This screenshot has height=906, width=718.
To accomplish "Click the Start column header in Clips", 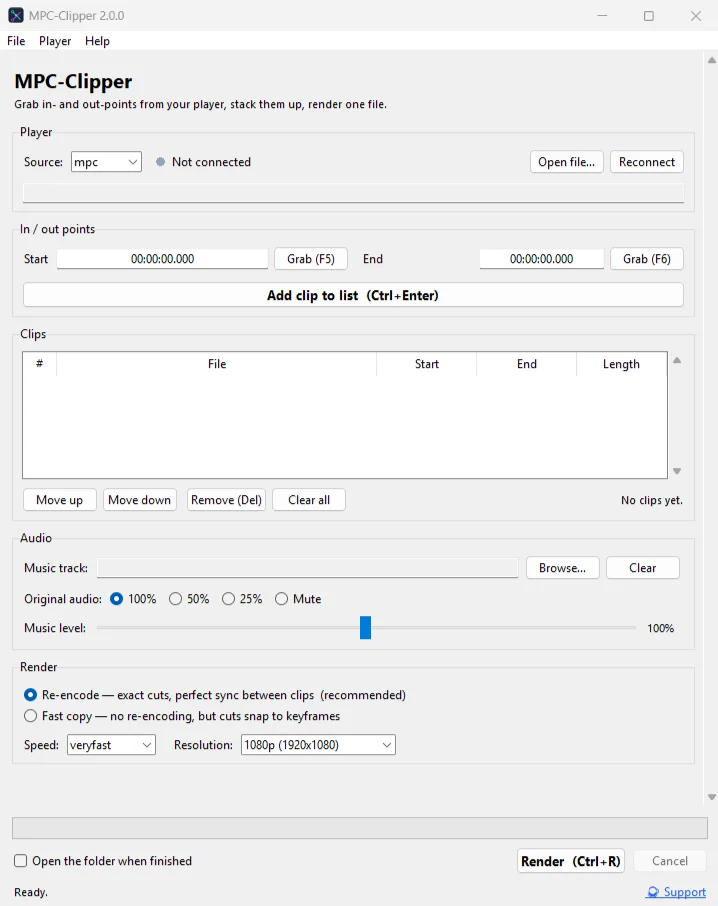I will pyautogui.click(x=426, y=364).
